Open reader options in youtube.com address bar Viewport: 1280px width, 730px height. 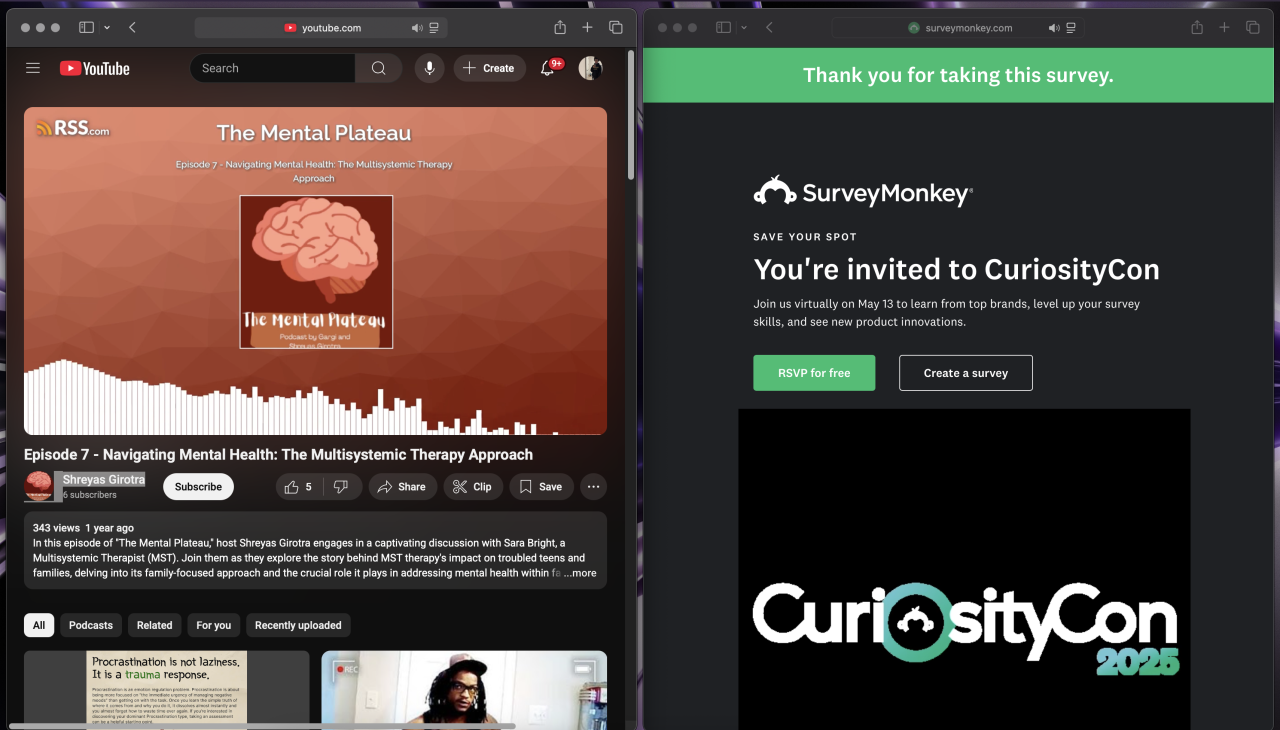coord(434,28)
